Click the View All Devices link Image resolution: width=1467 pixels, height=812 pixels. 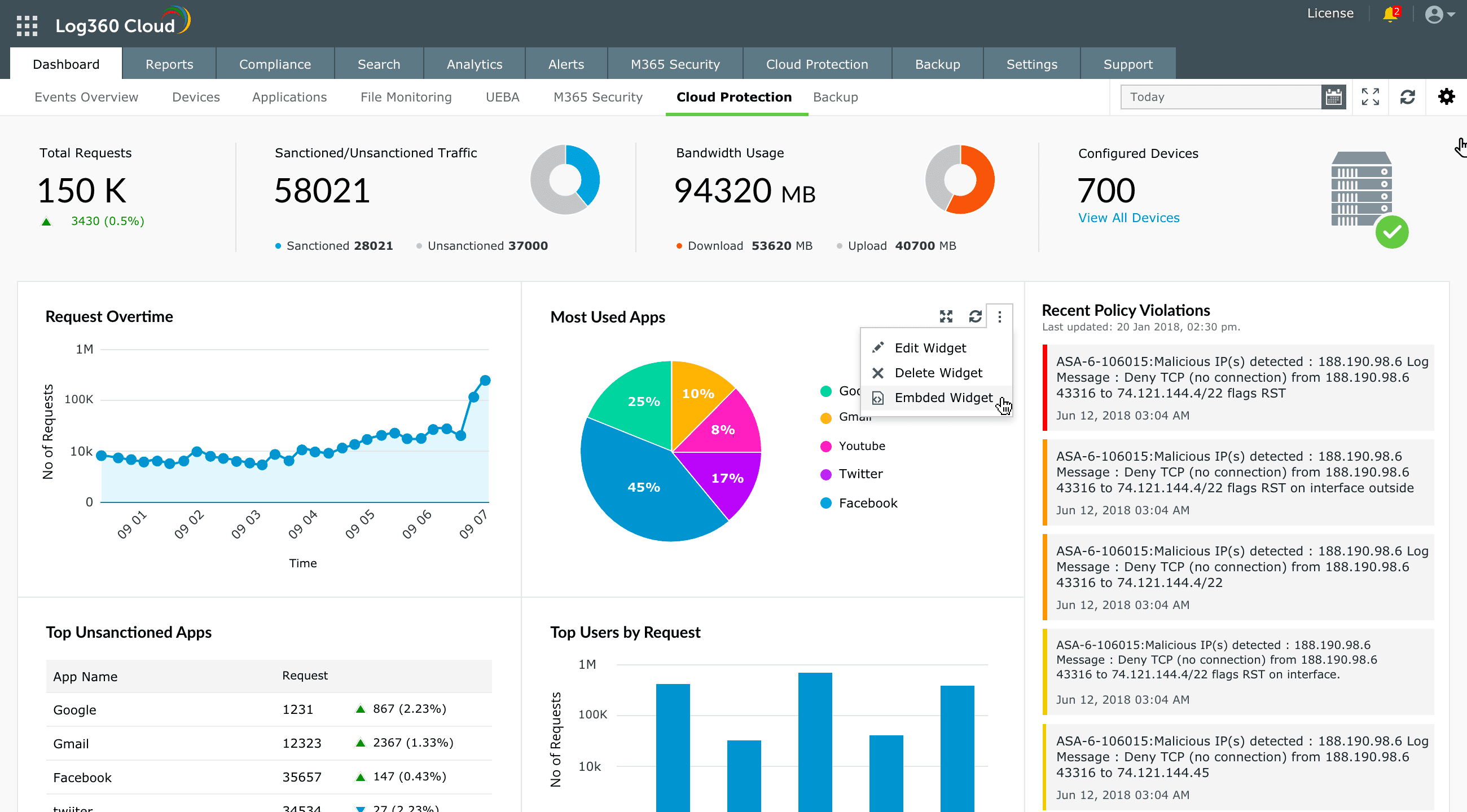click(1128, 218)
